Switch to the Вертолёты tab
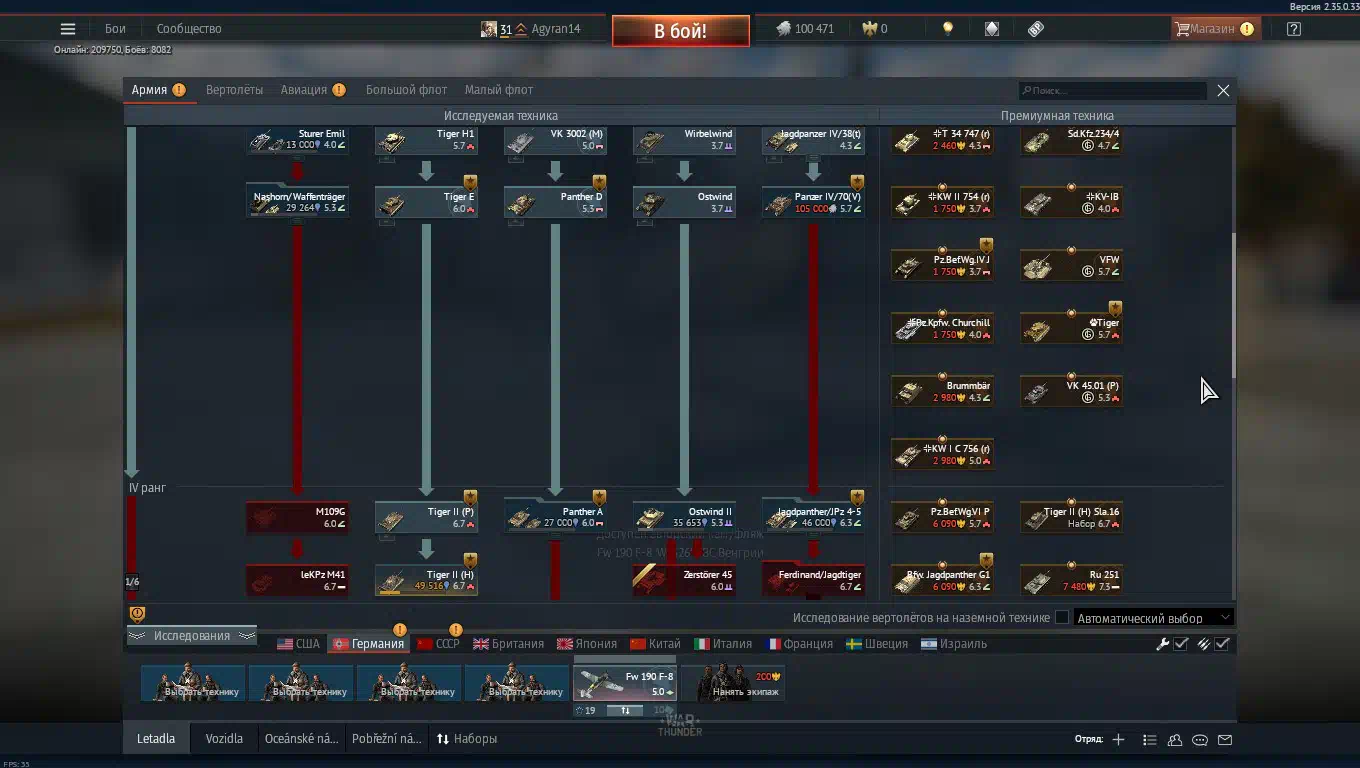The width and height of the screenshot is (1360, 768). pyautogui.click(x=235, y=90)
